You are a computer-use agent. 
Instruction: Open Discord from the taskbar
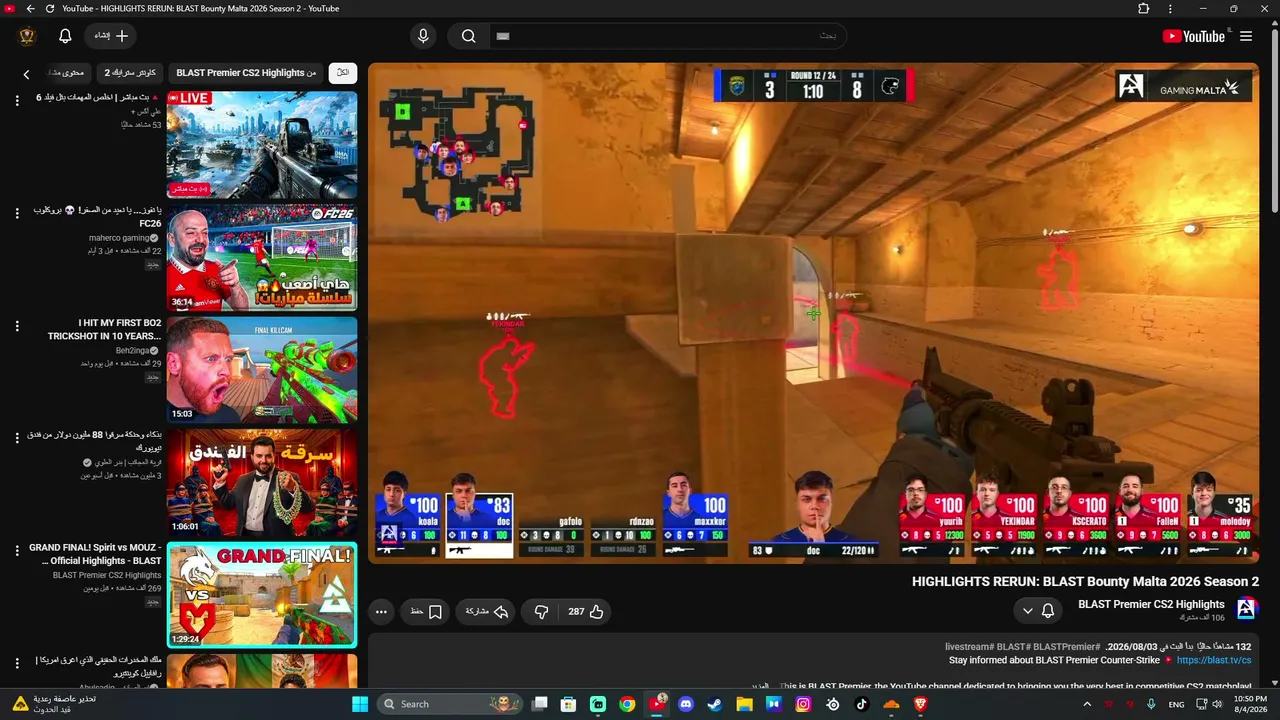click(686, 704)
